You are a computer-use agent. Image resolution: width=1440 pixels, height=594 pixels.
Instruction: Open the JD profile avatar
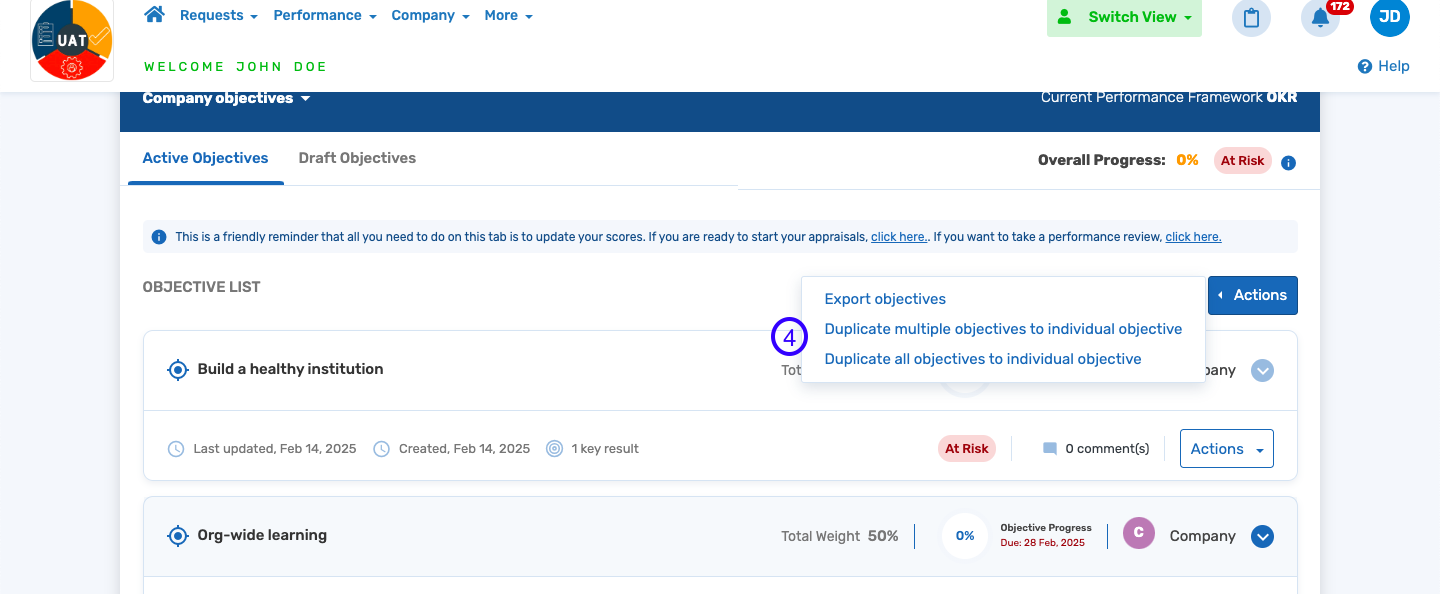click(x=1389, y=17)
